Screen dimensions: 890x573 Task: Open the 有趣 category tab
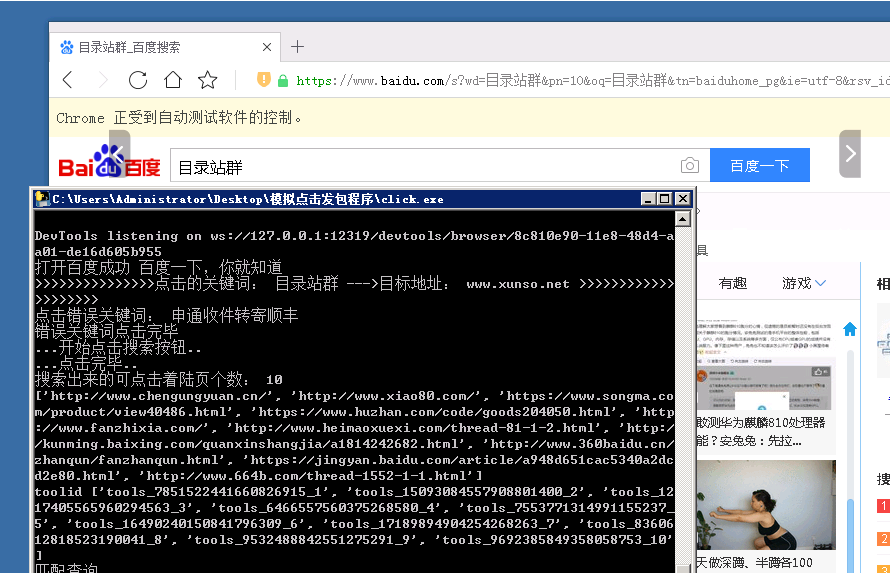coord(732,283)
